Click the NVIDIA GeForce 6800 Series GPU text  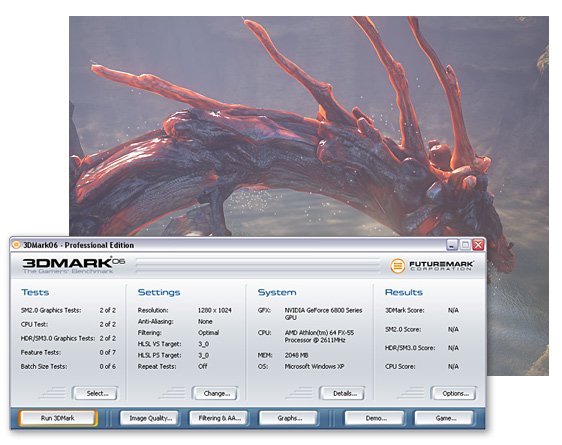[x=323, y=314]
